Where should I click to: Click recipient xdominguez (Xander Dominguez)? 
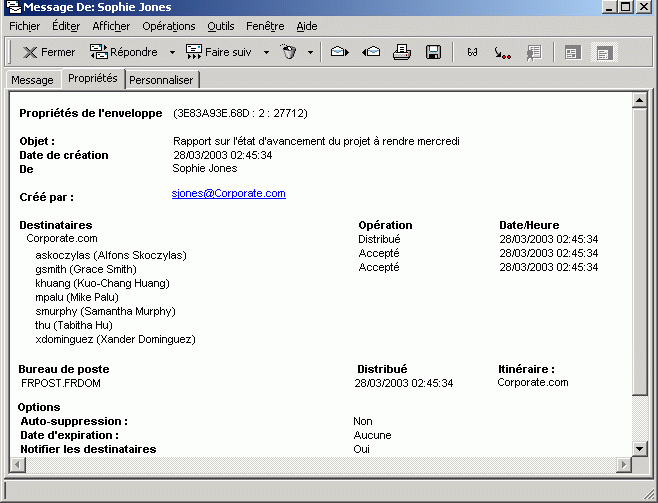pos(115,339)
